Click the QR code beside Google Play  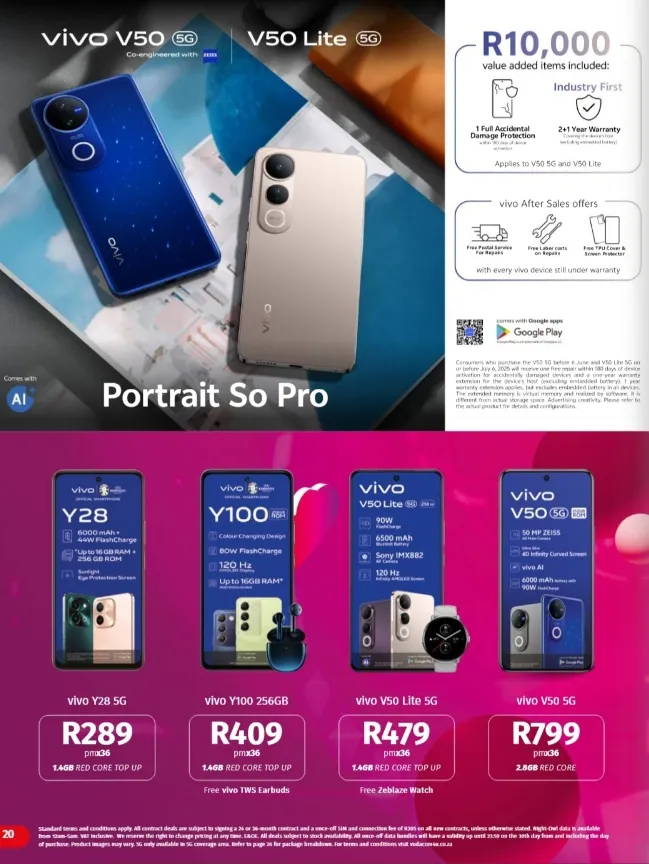pyautogui.click(x=469, y=332)
